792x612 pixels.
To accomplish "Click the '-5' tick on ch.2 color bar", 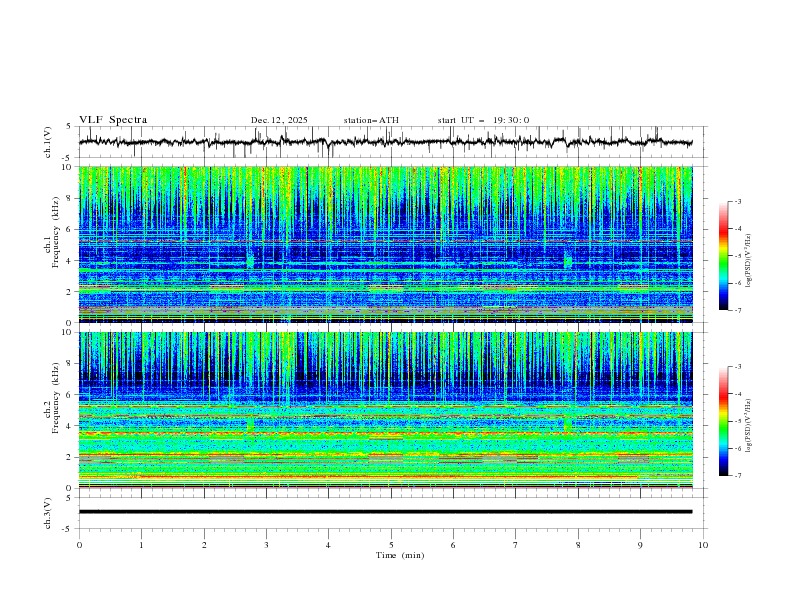I will (x=737, y=421).
